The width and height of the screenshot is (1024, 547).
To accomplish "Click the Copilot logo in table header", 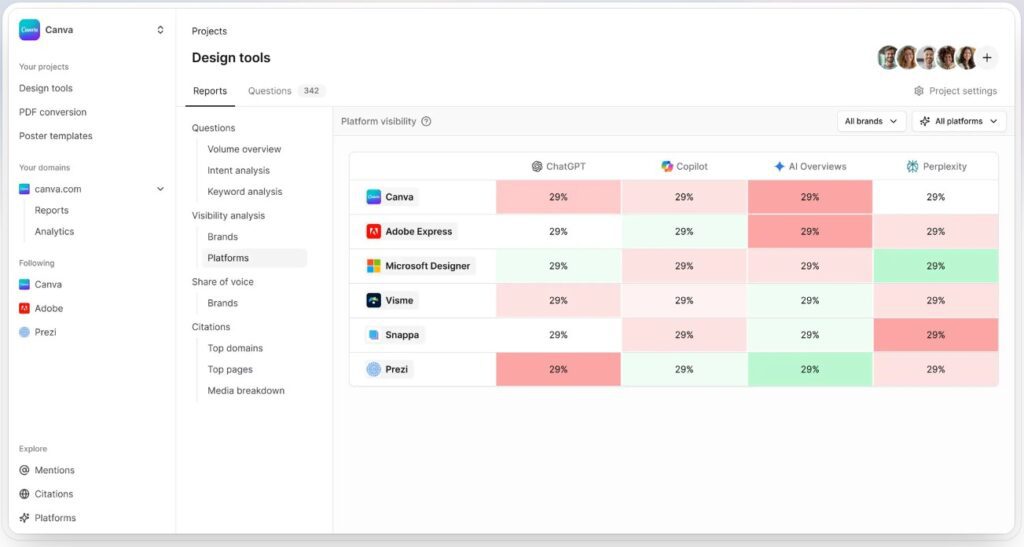I will pos(667,166).
